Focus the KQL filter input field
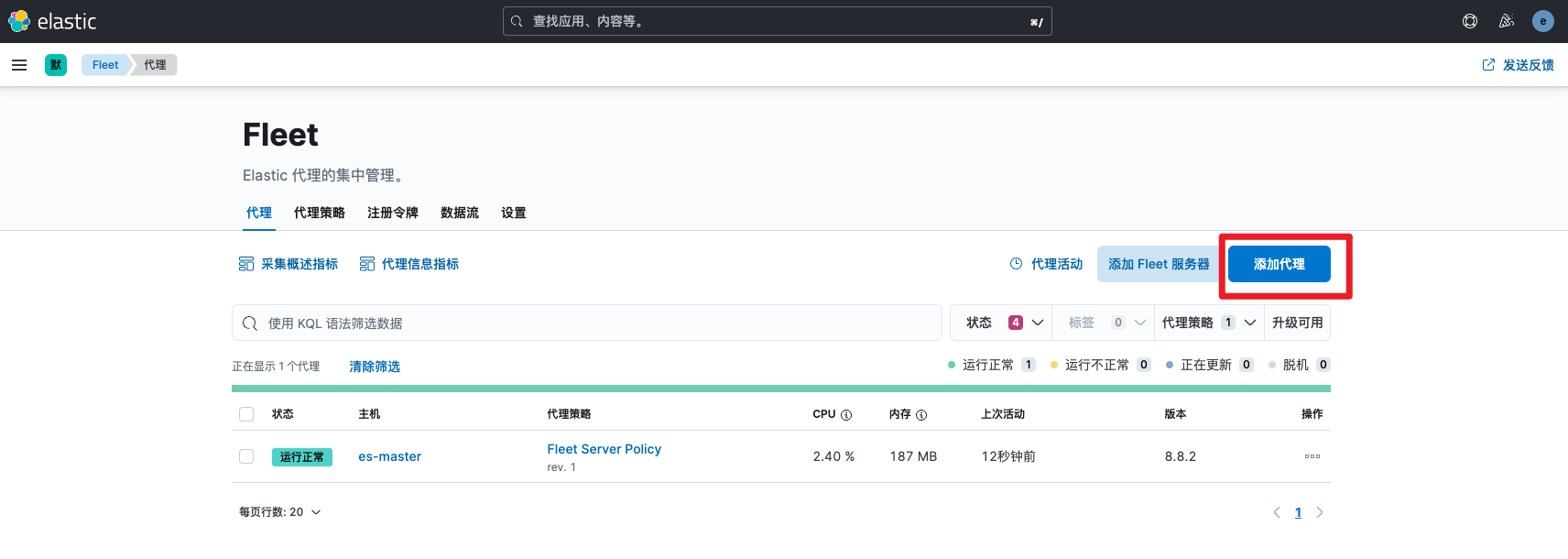This screenshot has width=1568, height=559. pos(587,323)
